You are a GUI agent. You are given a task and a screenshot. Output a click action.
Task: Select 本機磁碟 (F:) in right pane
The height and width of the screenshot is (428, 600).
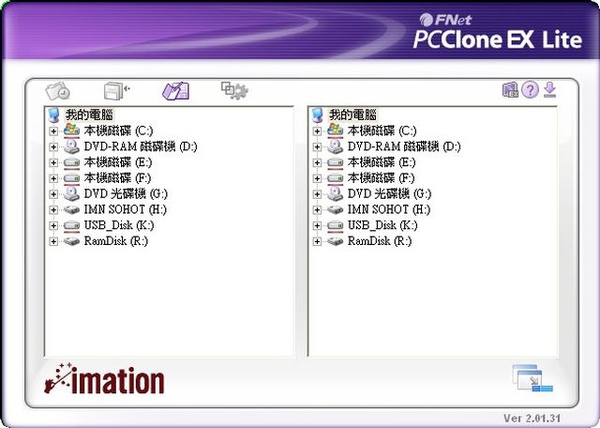(381, 178)
